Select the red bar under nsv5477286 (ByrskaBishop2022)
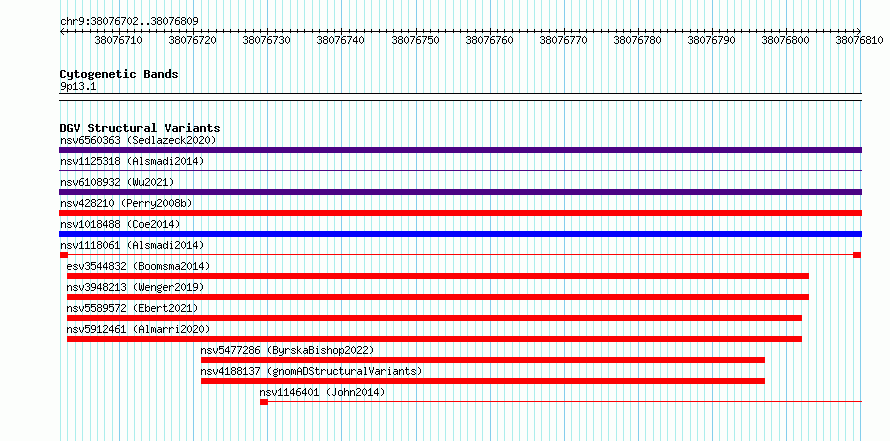Viewport: 890px width, 441px height. pyautogui.click(x=483, y=360)
